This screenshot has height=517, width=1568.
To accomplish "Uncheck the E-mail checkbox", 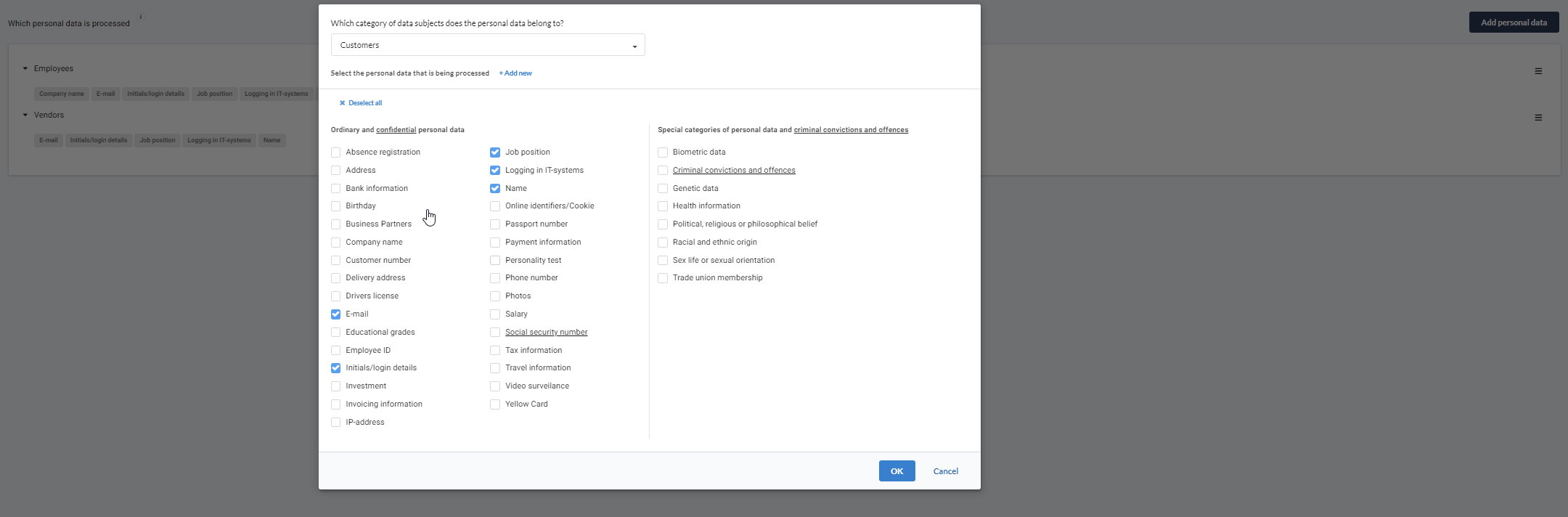I will pos(335,314).
